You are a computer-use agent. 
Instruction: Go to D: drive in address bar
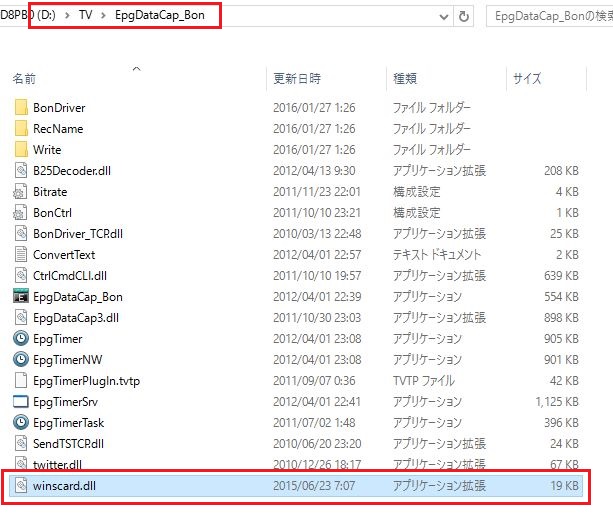tap(46, 15)
